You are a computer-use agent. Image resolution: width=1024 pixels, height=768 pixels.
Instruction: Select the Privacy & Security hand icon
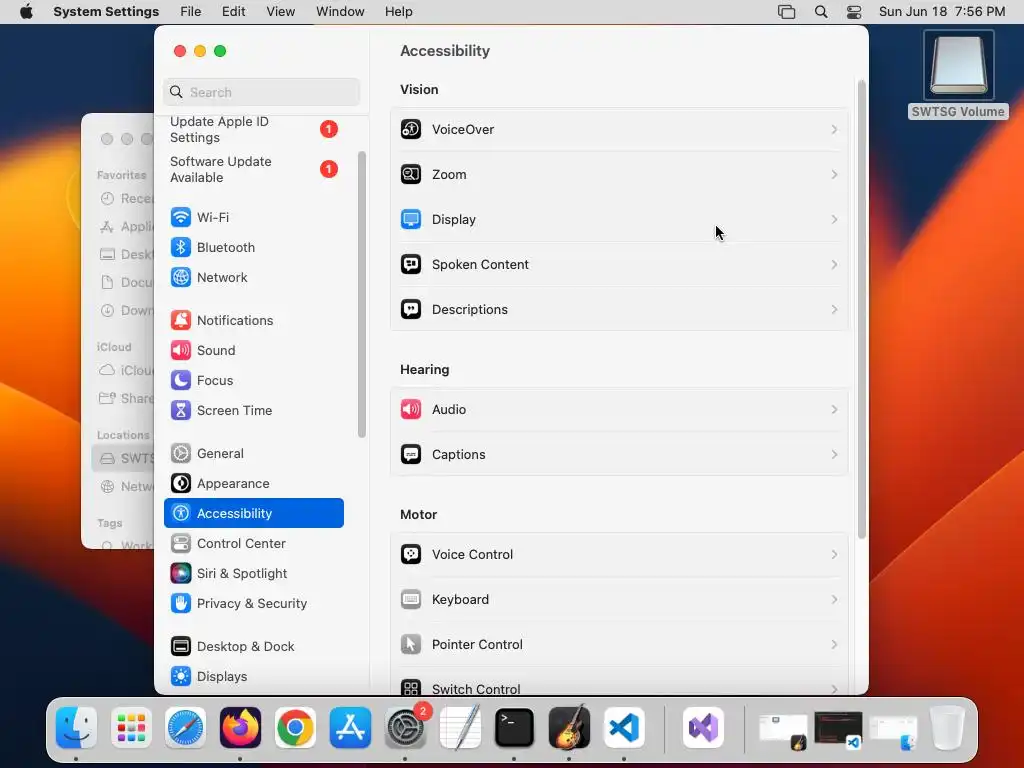(x=181, y=604)
